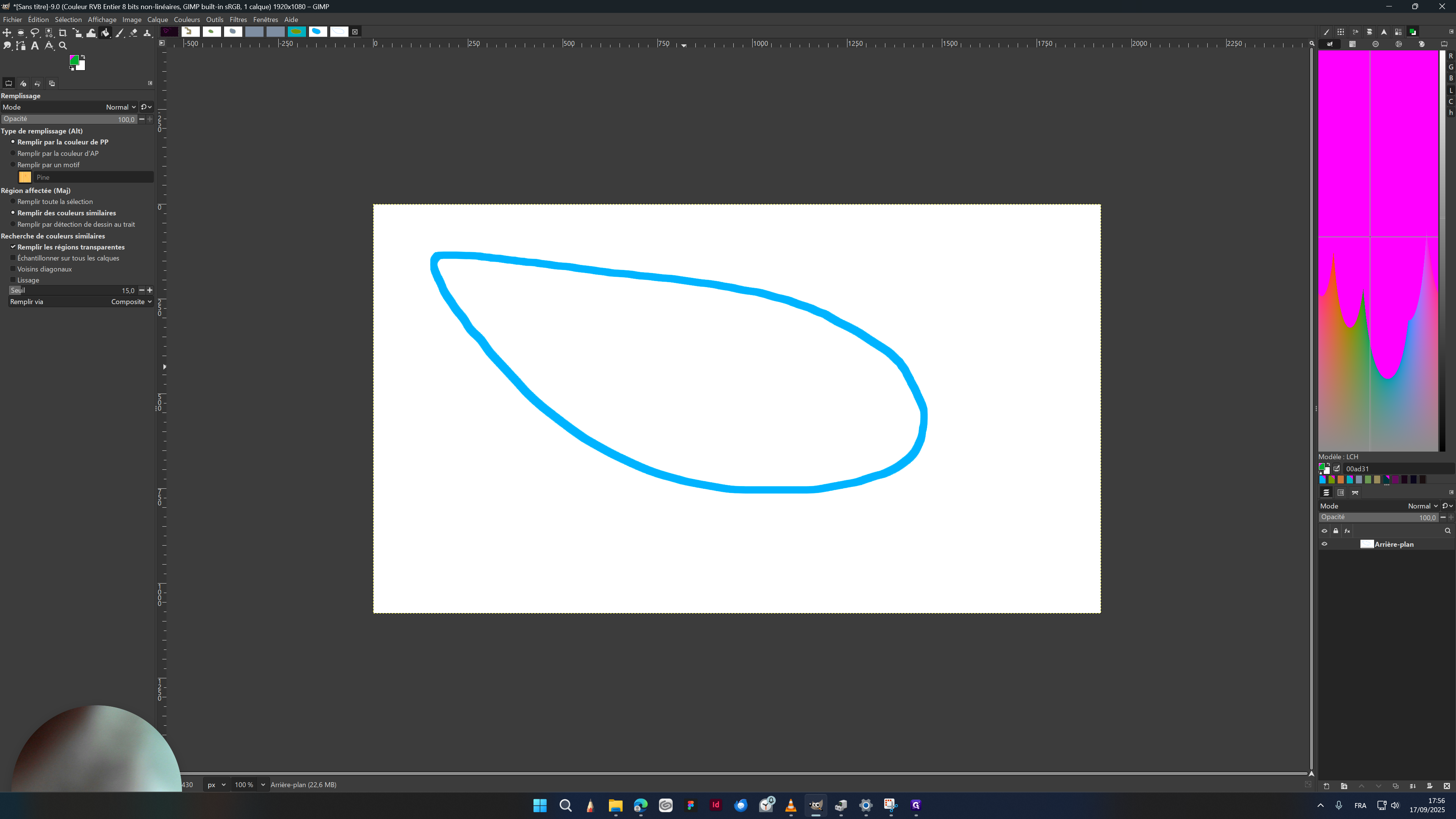Screen dimensions: 1456x819
Task: Select the Text tool
Action: pos(35,46)
